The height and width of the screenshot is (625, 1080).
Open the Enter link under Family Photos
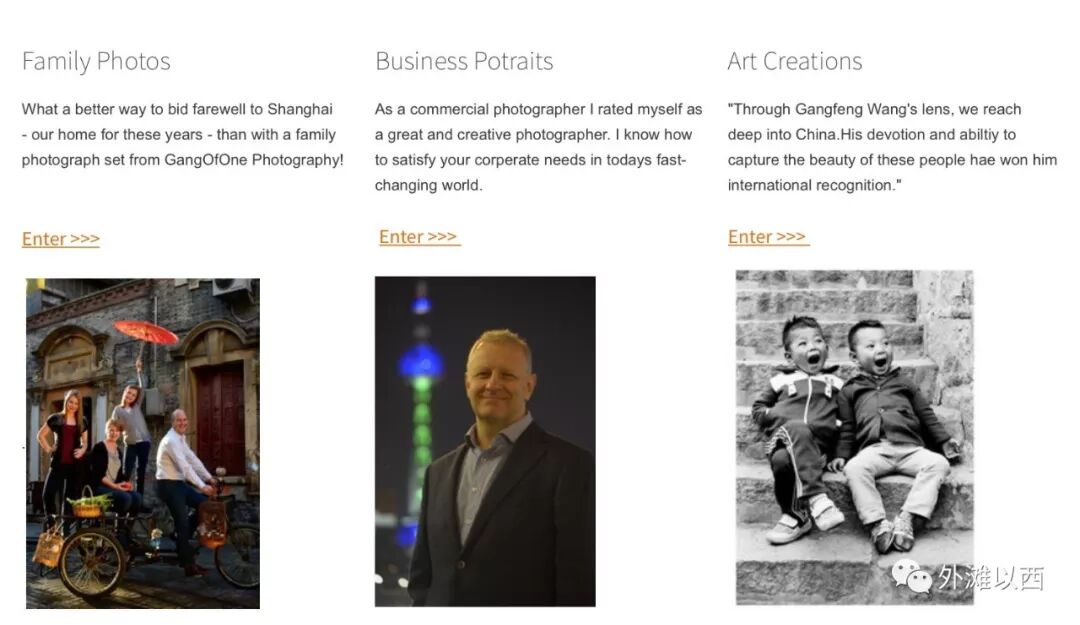(61, 239)
